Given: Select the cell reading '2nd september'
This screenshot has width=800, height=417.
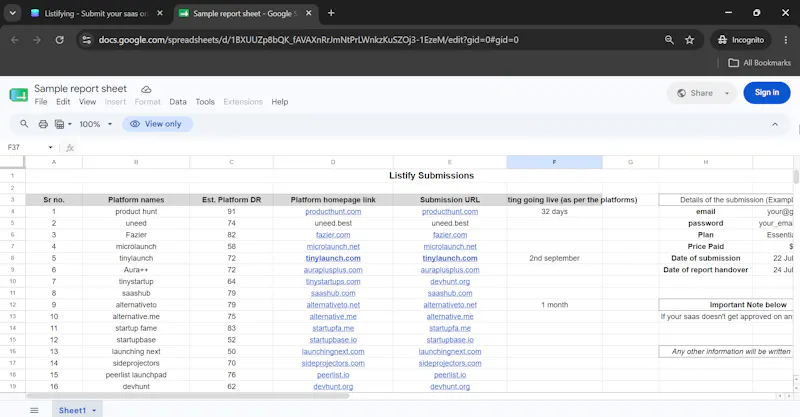Looking at the screenshot, I should click(x=555, y=258).
